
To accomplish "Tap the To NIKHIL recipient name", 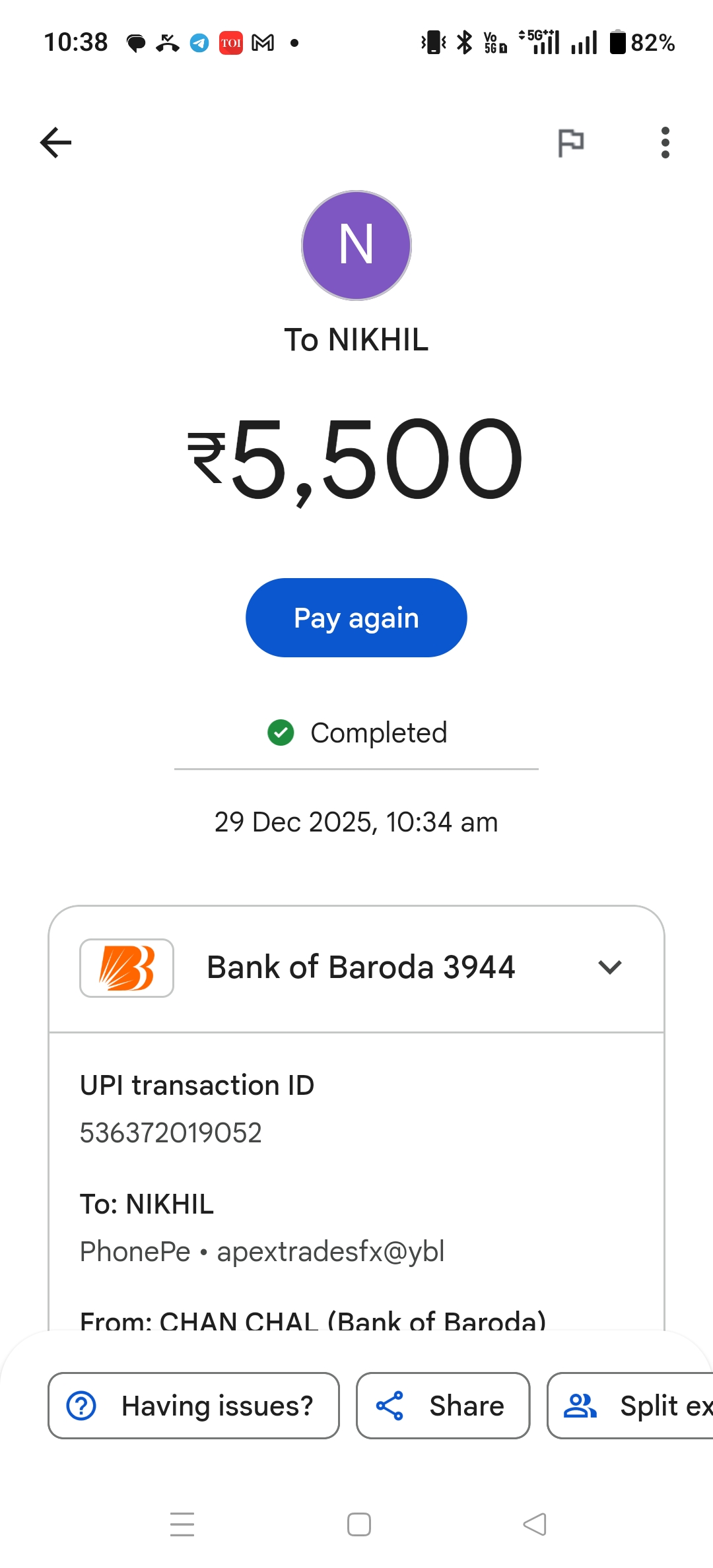I will [356, 341].
